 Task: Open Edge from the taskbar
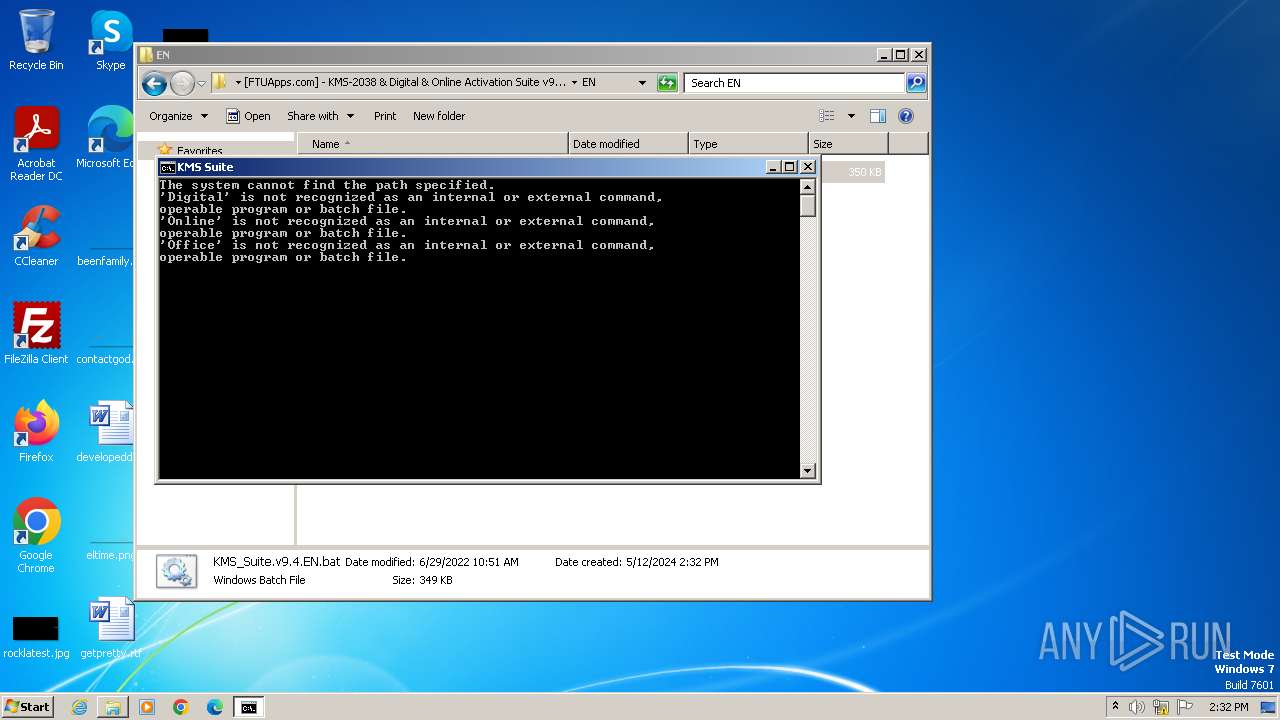(x=215, y=707)
